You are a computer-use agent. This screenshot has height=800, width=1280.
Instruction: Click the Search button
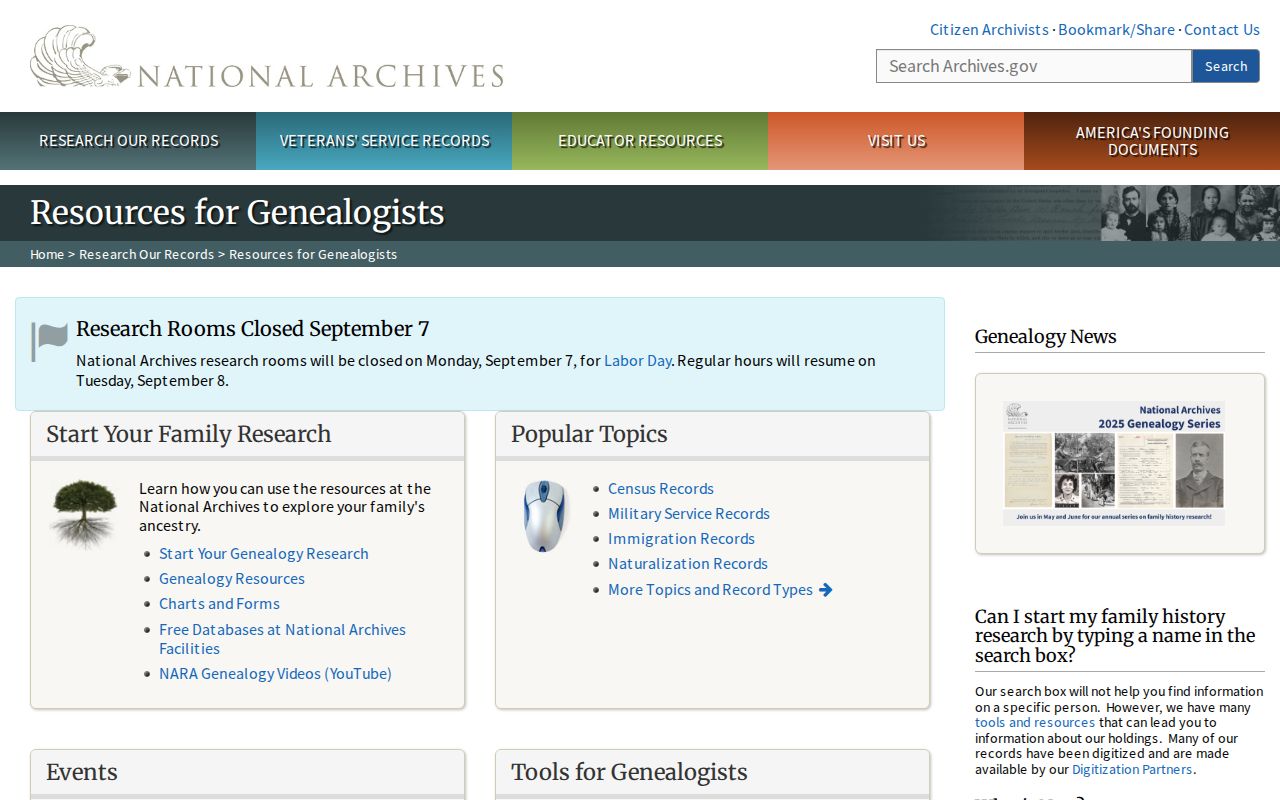tap(1226, 66)
